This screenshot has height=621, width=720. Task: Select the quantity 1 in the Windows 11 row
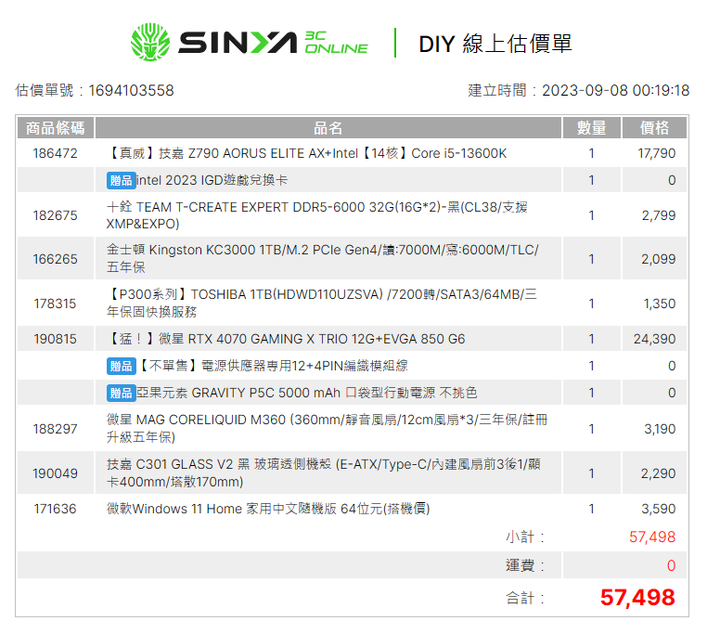(591, 509)
